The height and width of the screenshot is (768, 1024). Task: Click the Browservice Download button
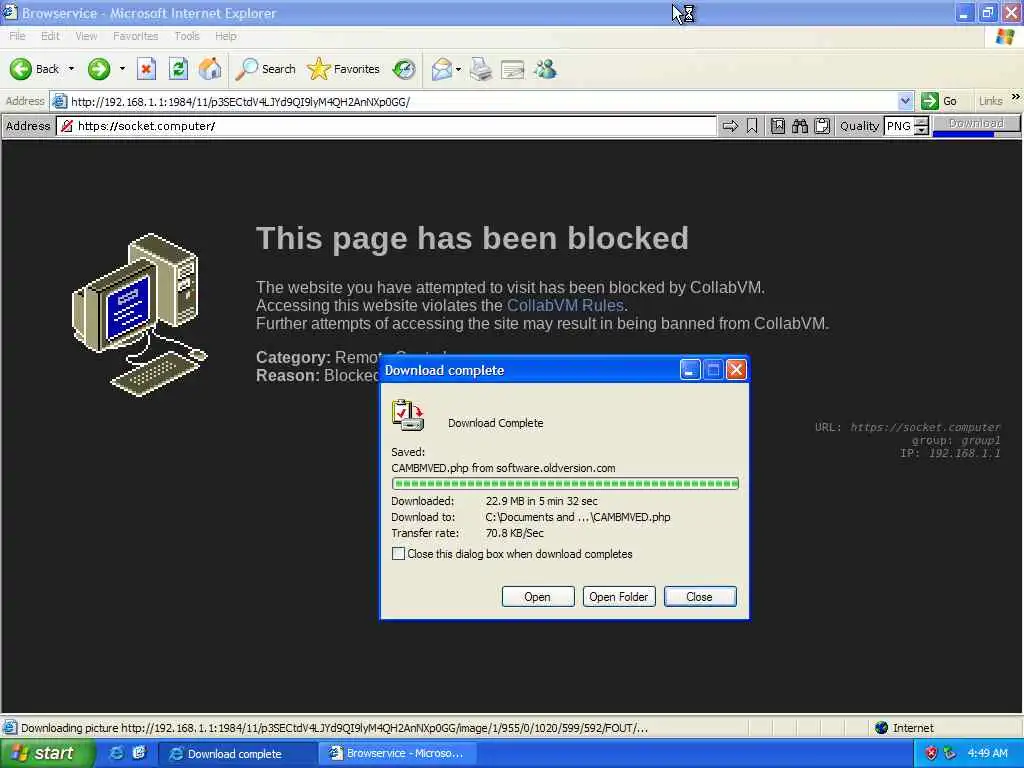tap(976, 123)
